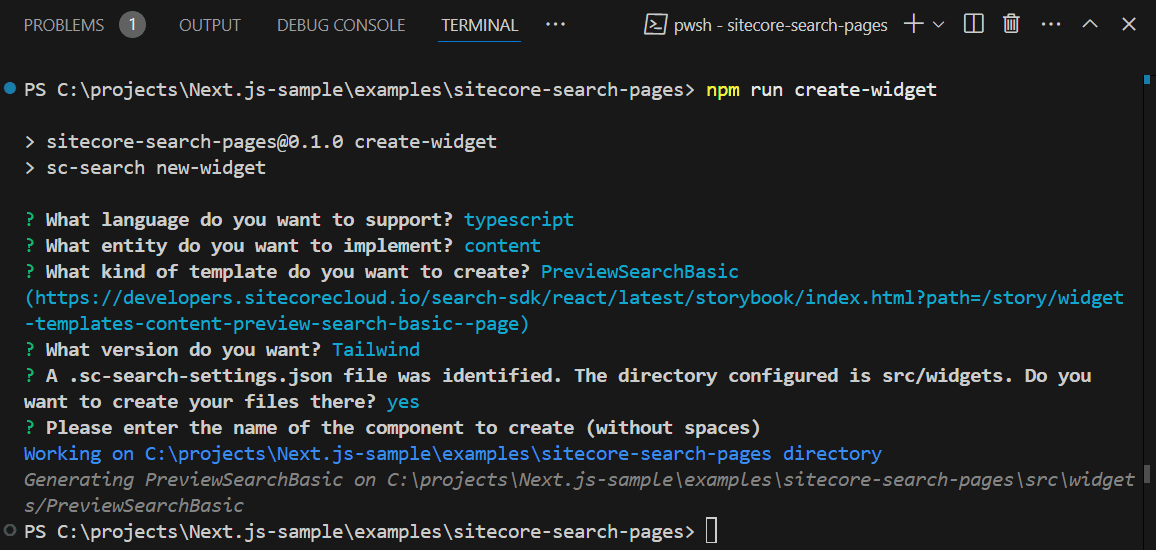The width and height of the screenshot is (1156, 550).
Task: Click the terminal vertical scrollbar
Action: click(x=1148, y=300)
